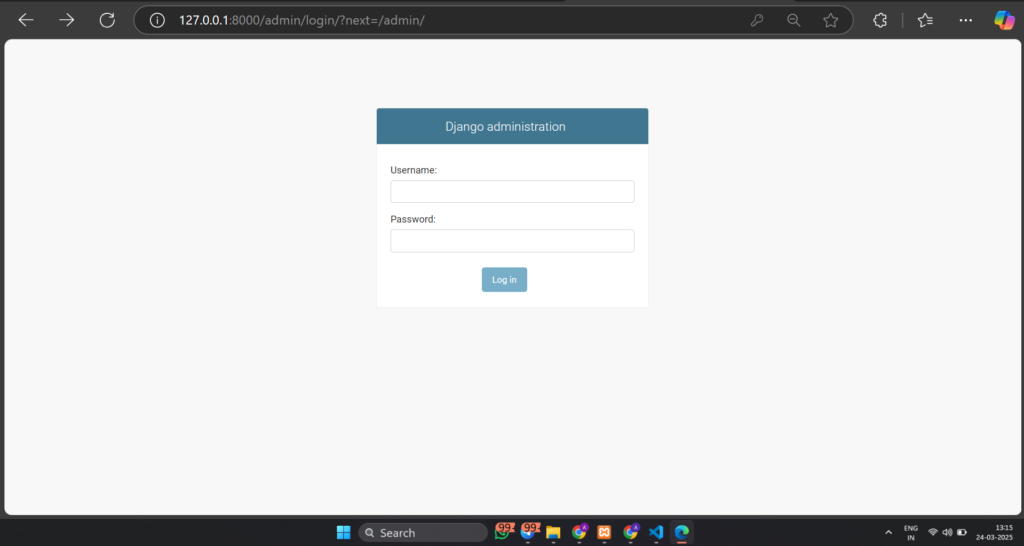
Task: Click Microsoft Edge taskbar icon
Action: click(682, 532)
